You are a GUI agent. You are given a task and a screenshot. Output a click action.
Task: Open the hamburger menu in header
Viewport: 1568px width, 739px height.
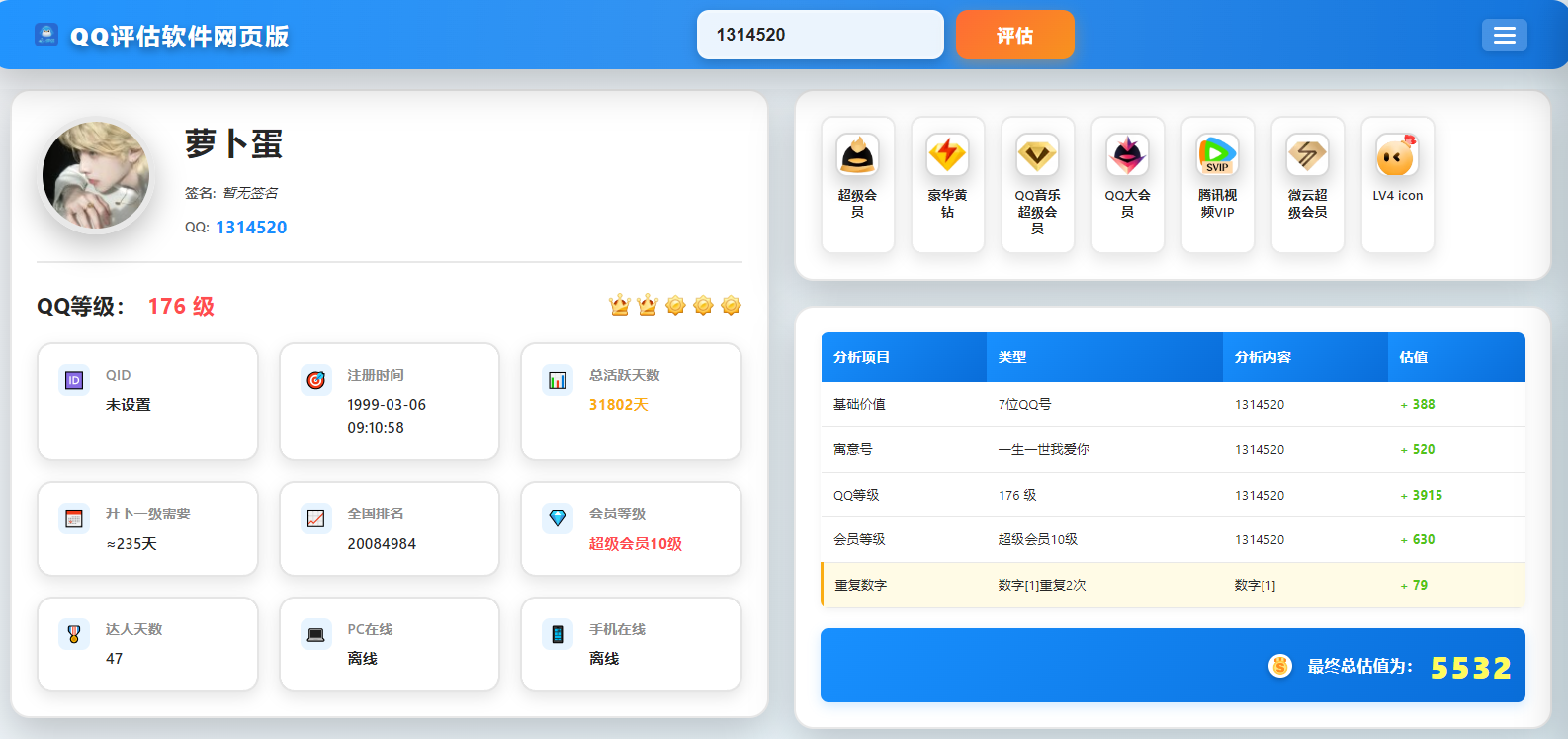click(1504, 36)
